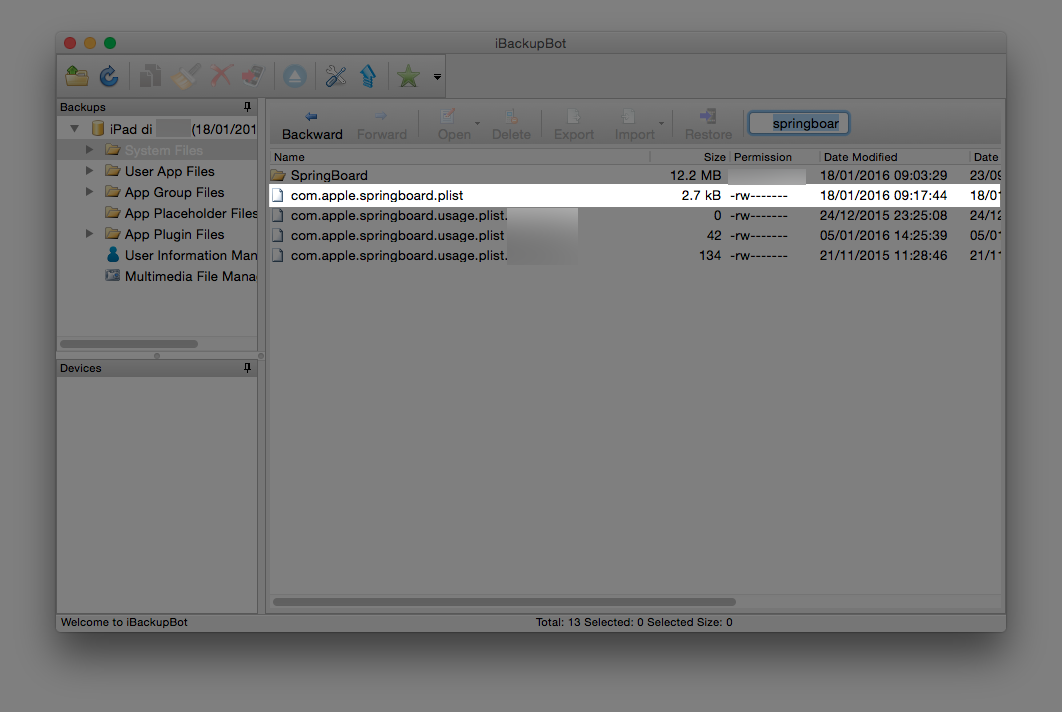Sort by the Permission column header
This screenshot has height=712, width=1062.
coord(773,157)
